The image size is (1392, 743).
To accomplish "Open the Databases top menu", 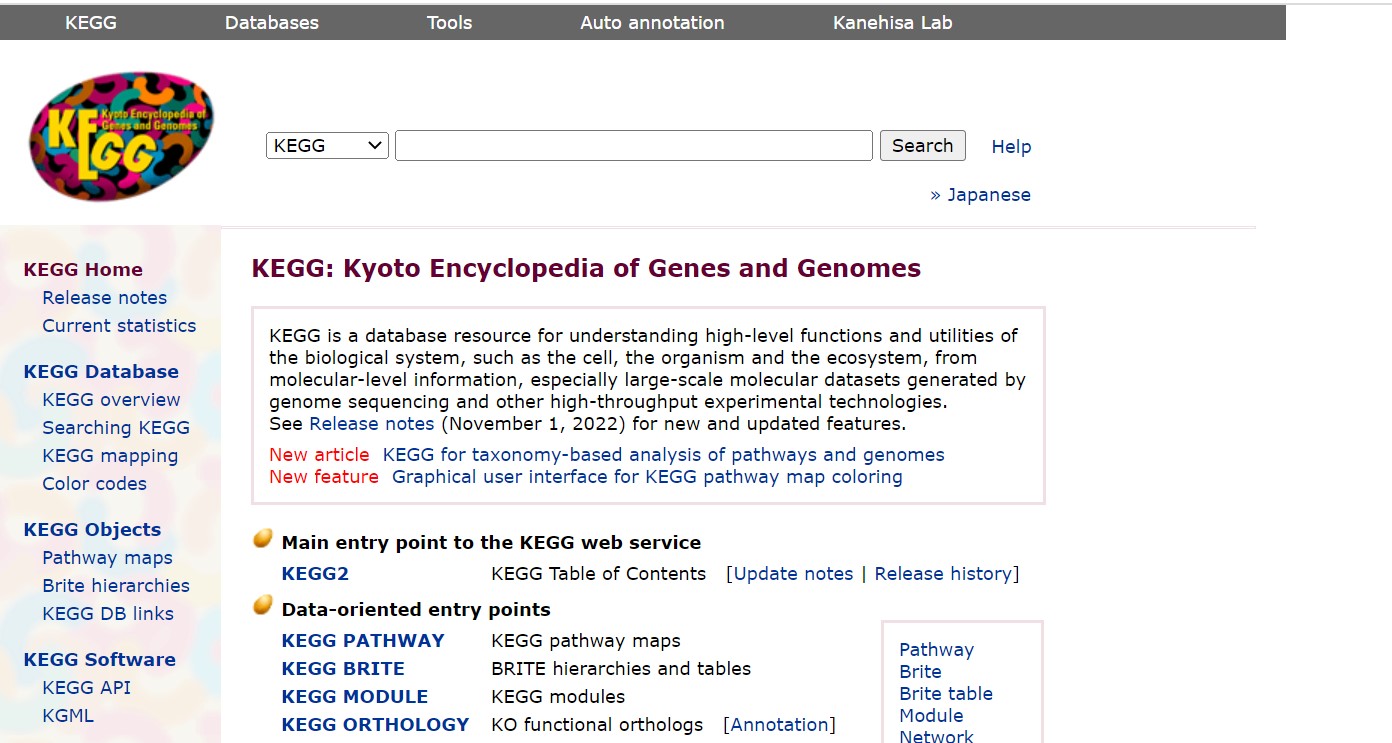I will tap(272, 22).
